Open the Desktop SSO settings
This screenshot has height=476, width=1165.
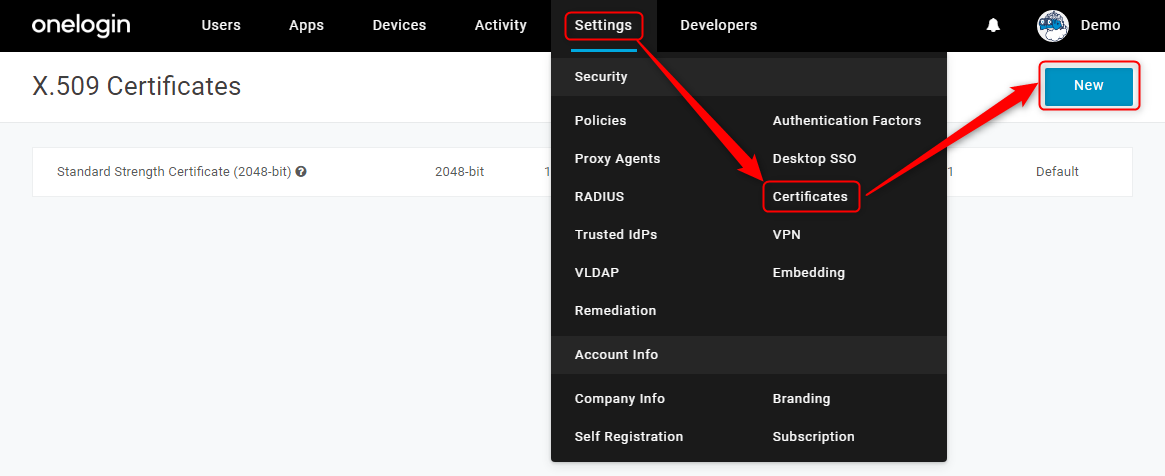pos(814,159)
